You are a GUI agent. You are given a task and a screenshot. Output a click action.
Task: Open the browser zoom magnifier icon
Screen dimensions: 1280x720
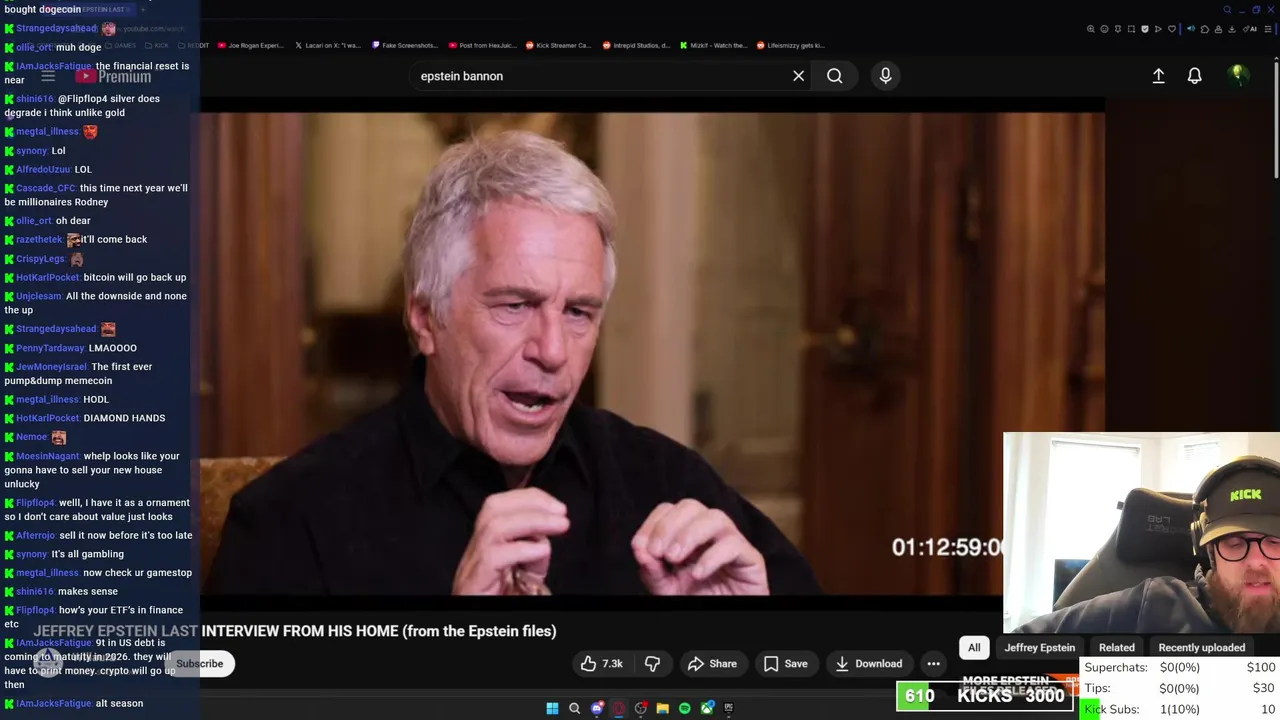tap(1090, 29)
